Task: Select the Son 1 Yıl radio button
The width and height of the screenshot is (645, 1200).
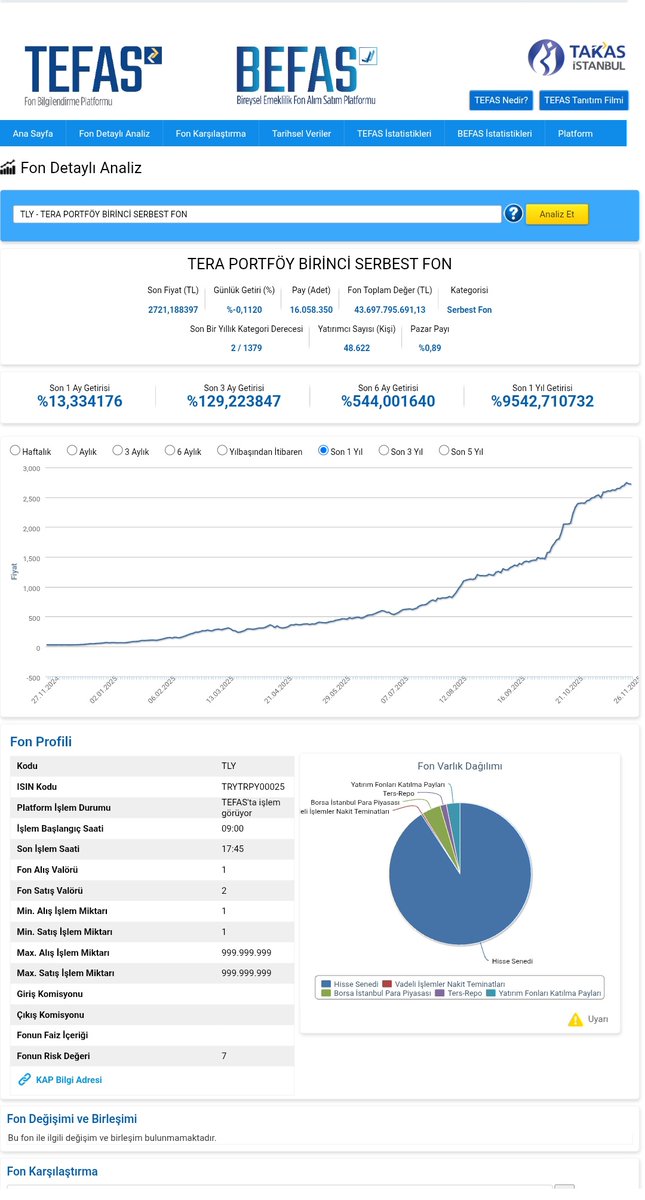Action: click(x=323, y=451)
